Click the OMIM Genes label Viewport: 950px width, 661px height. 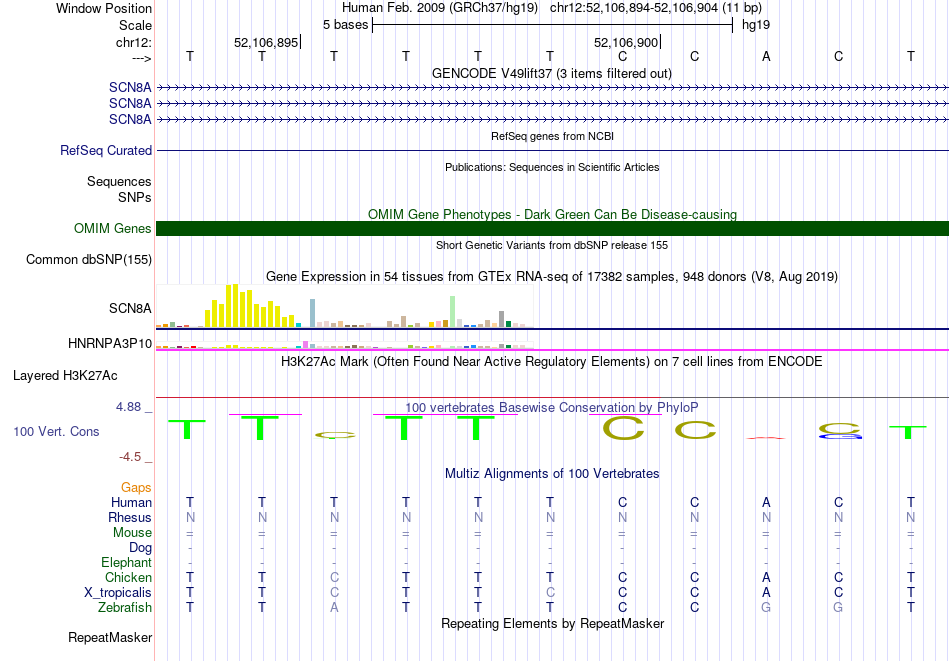[112, 228]
